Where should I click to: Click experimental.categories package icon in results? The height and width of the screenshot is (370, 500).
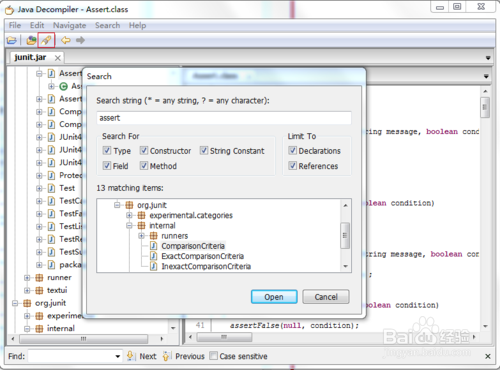(x=141, y=215)
